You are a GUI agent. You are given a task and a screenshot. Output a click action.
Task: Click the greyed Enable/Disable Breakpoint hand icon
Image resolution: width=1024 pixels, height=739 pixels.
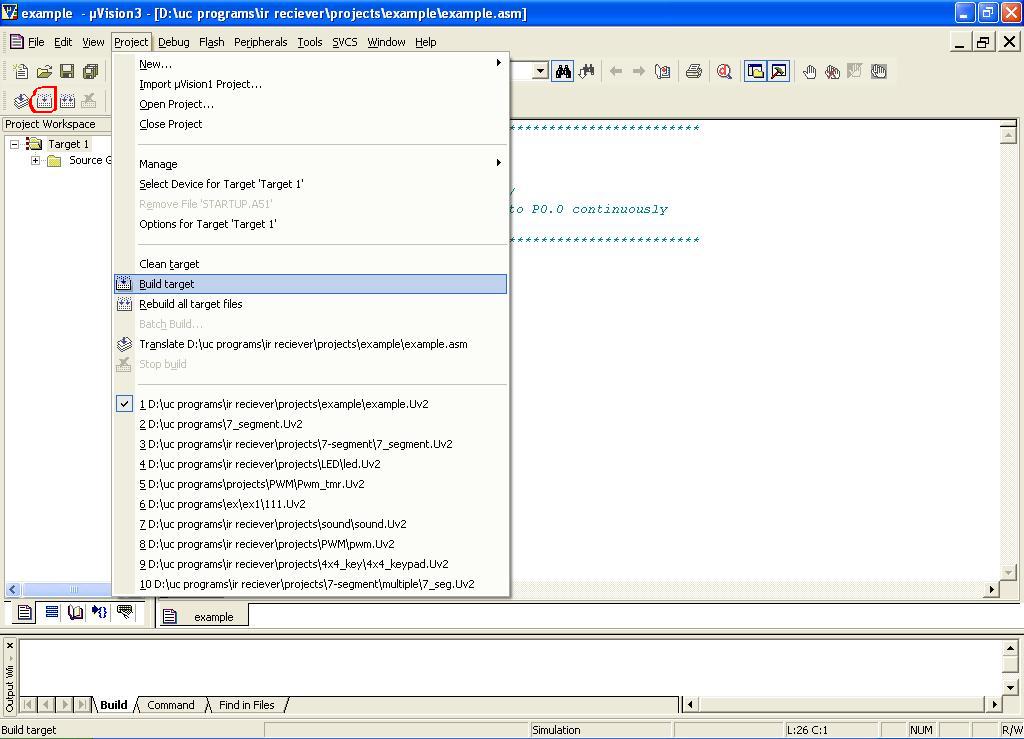tap(855, 71)
